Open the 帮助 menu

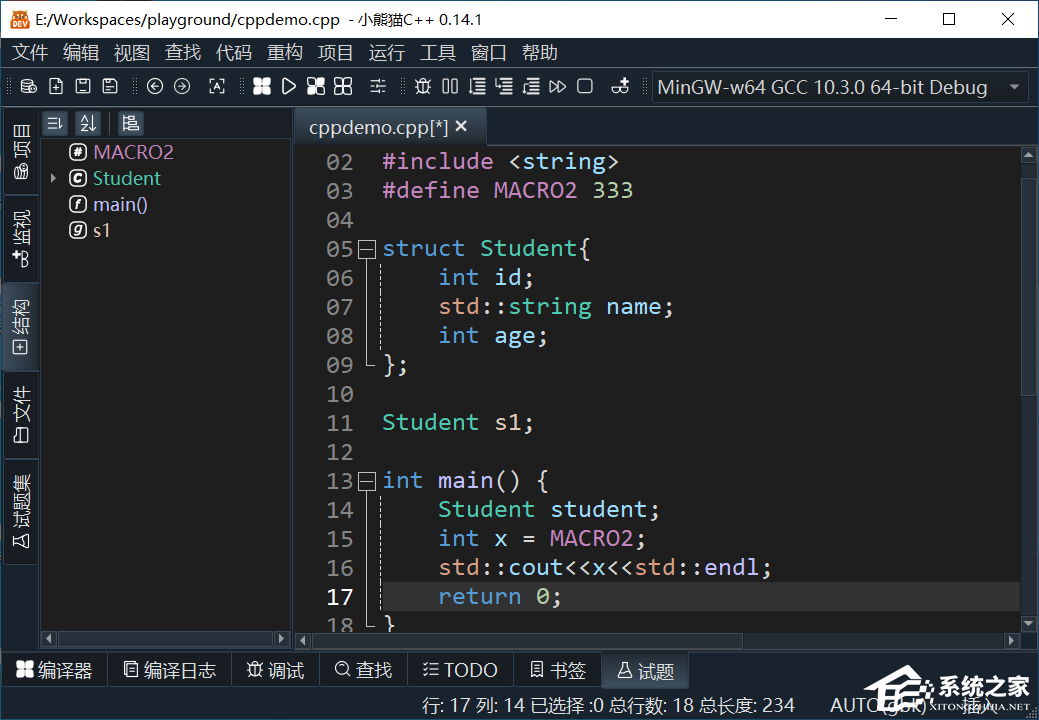click(540, 52)
